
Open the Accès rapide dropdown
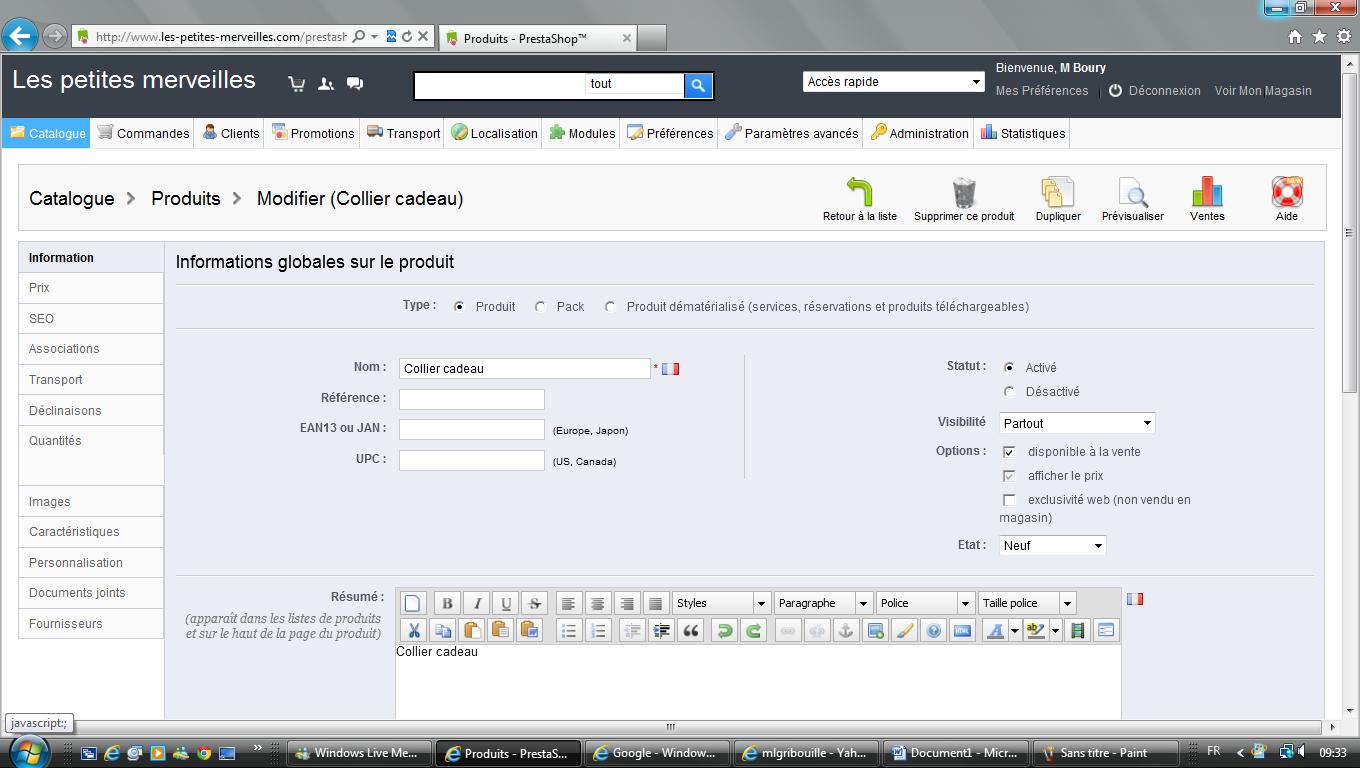click(x=894, y=82)
